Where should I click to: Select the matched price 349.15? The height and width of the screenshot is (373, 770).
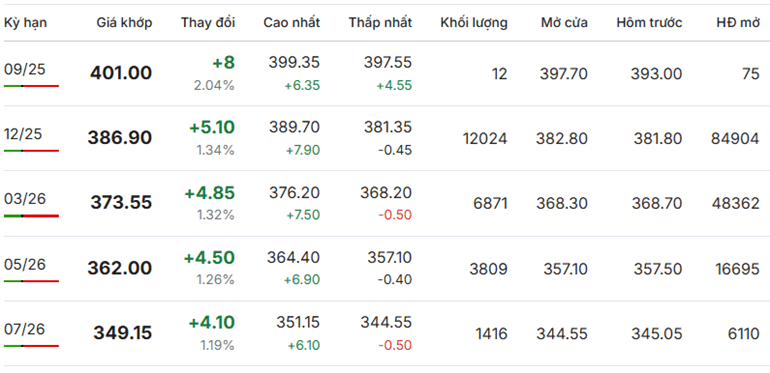[x=123, y=333]
